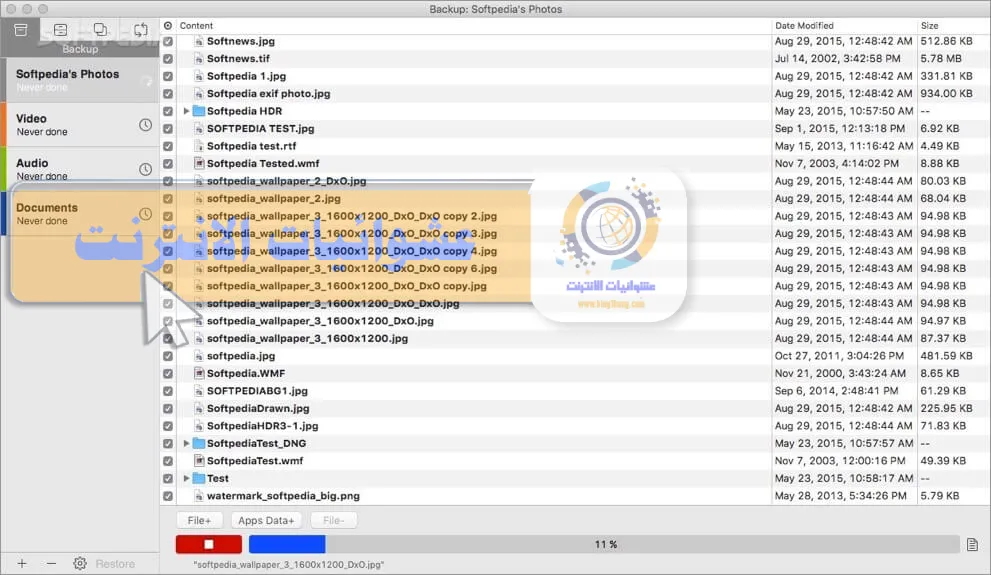Select the Backup mode archive box icon
Image resolution: width=991 pixels, height=575 pixels.
(21, 30)
